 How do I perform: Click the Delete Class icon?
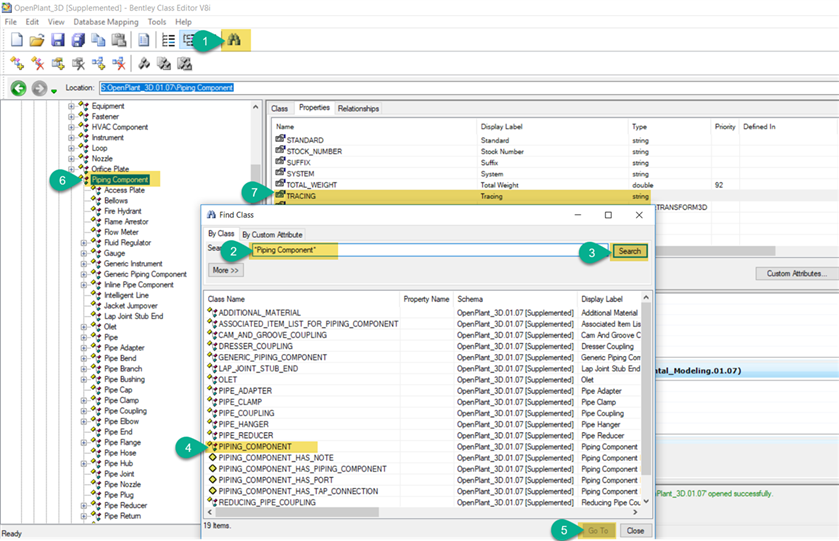point(37,64)
